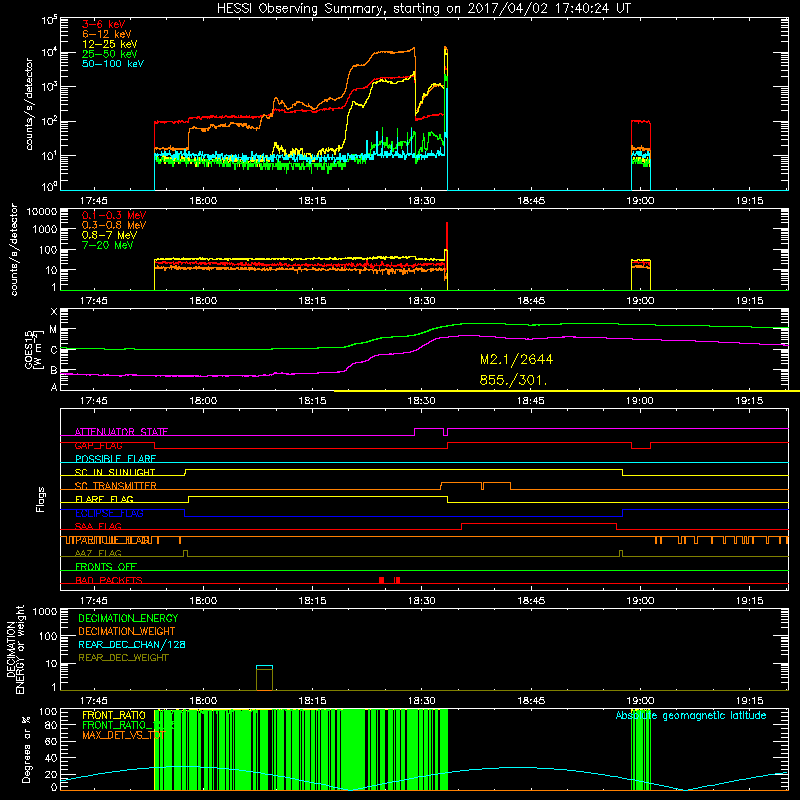
Task: Select the POSSIBLE_FLARE flag label
Action: 115,459
